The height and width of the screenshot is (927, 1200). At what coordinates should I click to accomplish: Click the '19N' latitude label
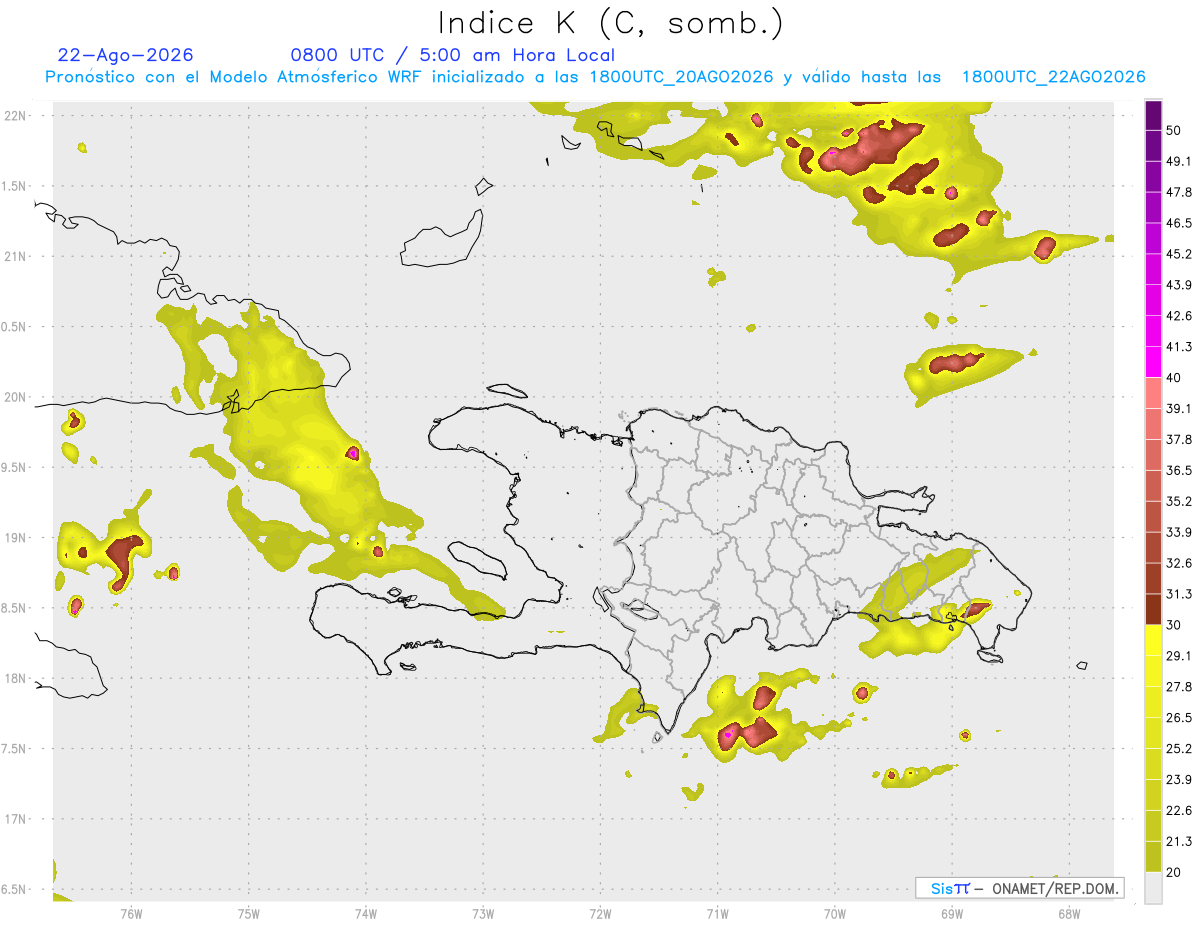coord(15,537)
